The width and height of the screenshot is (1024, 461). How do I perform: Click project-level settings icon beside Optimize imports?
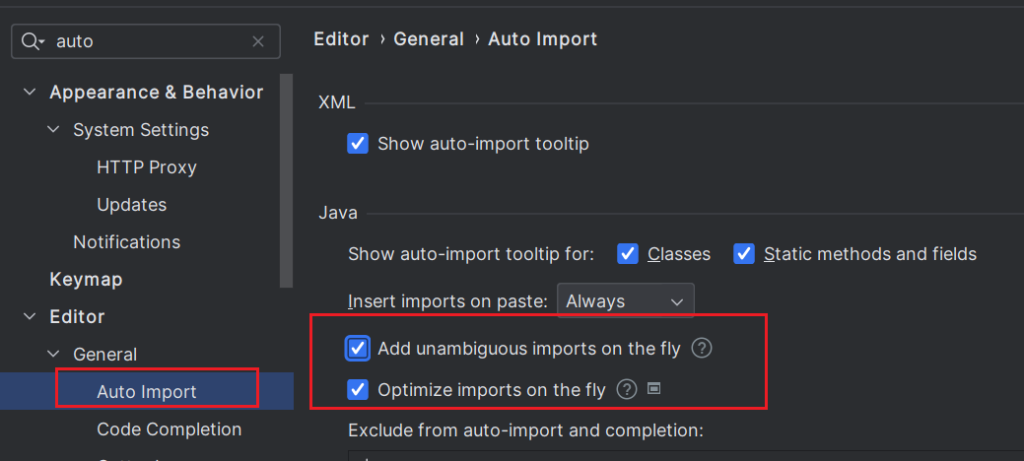click(x=654, y=389)
